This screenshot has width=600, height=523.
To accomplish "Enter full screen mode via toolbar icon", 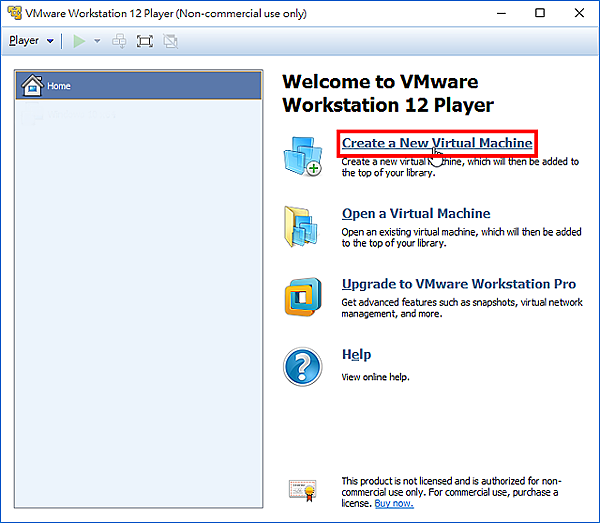I will [145, 41].
